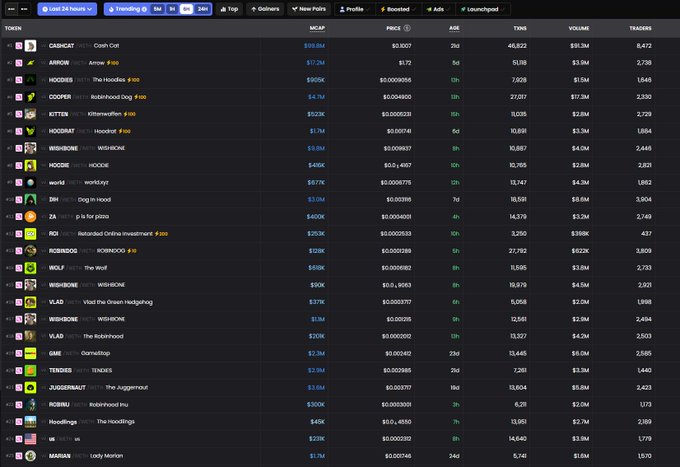Toggle the second compact view button
Viewport: 680px width, 467px height.
tap(24, 9)
